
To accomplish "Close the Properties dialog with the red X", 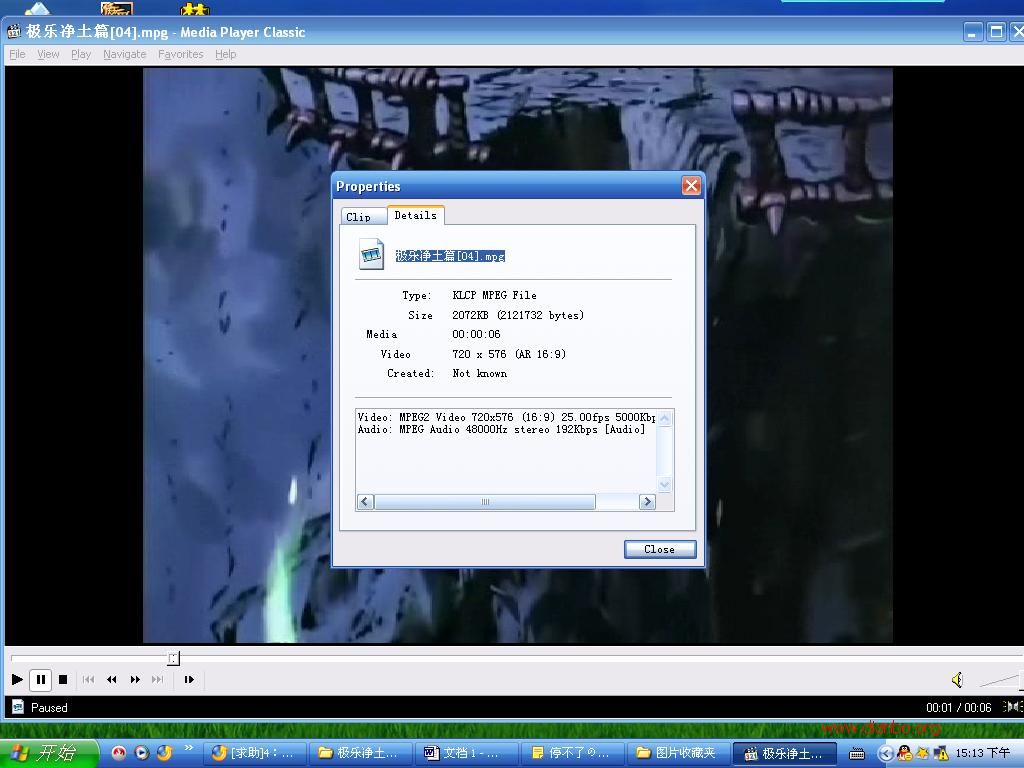I will point(691,186).
